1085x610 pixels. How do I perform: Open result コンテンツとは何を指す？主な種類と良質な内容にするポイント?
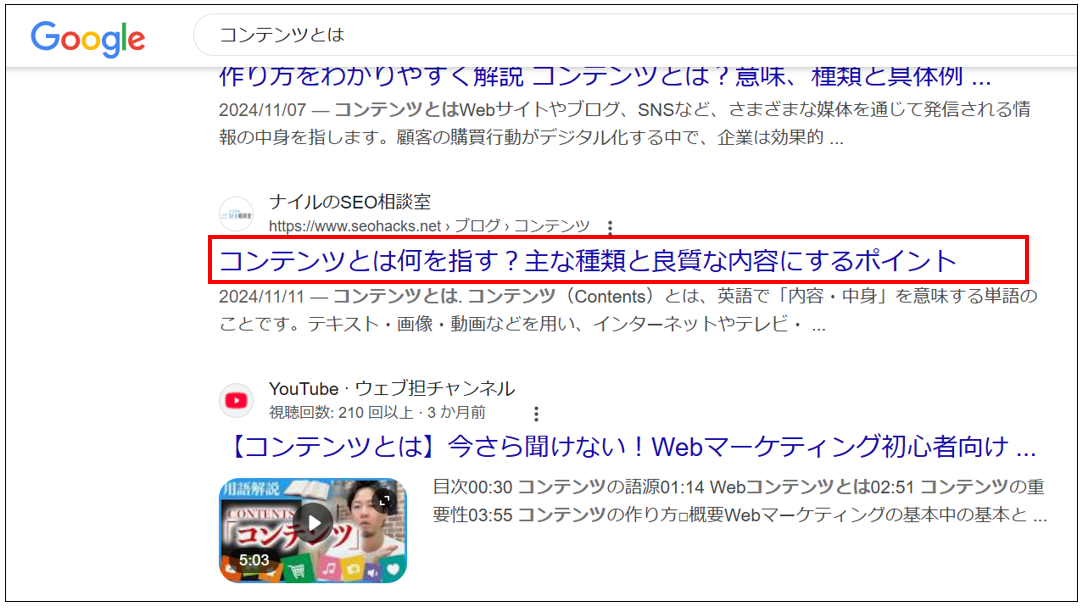pos(587,261)
